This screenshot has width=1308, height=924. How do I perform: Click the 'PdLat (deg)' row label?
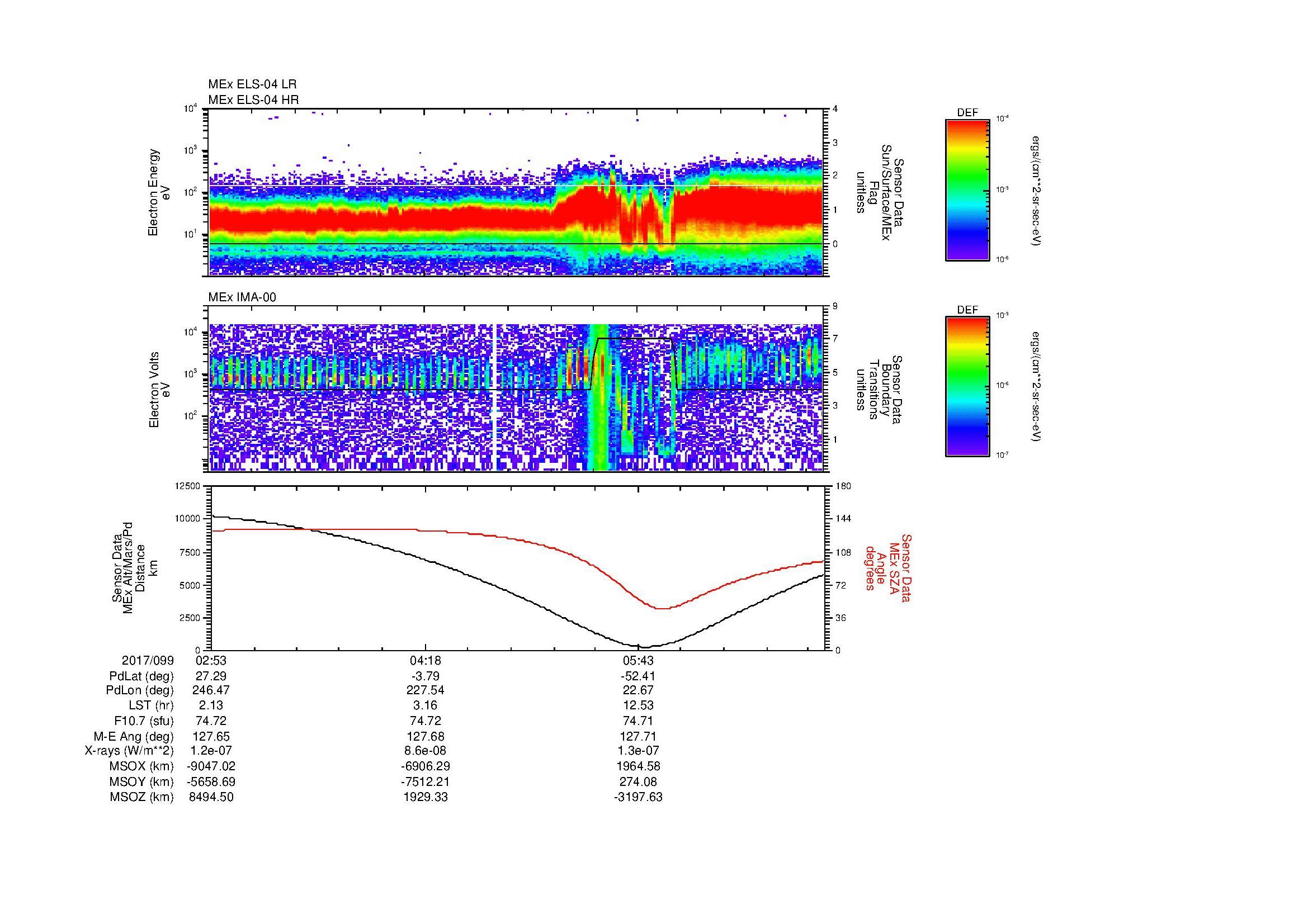tap(141, 676)
